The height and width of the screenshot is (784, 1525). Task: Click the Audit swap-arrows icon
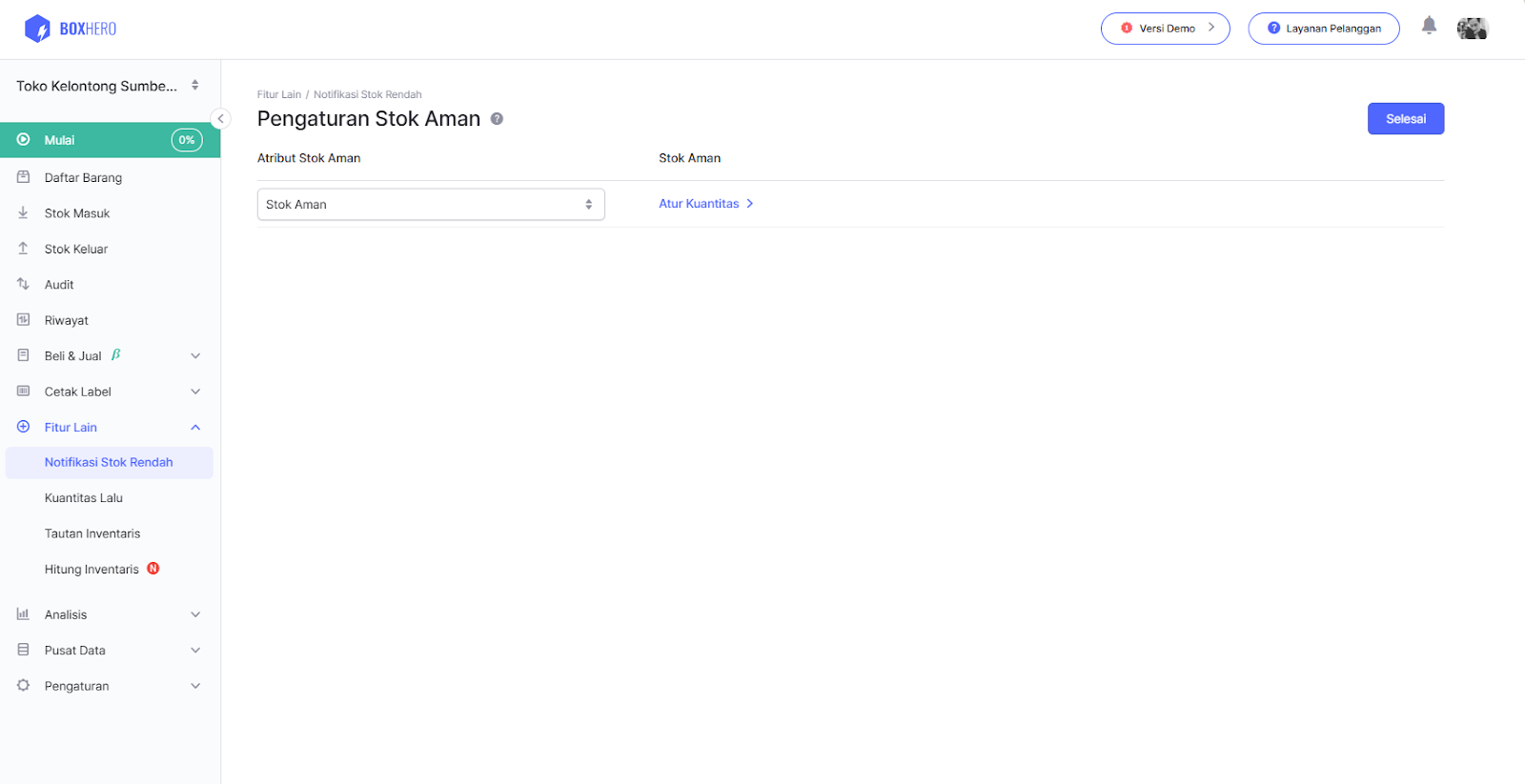coord(23,284)
